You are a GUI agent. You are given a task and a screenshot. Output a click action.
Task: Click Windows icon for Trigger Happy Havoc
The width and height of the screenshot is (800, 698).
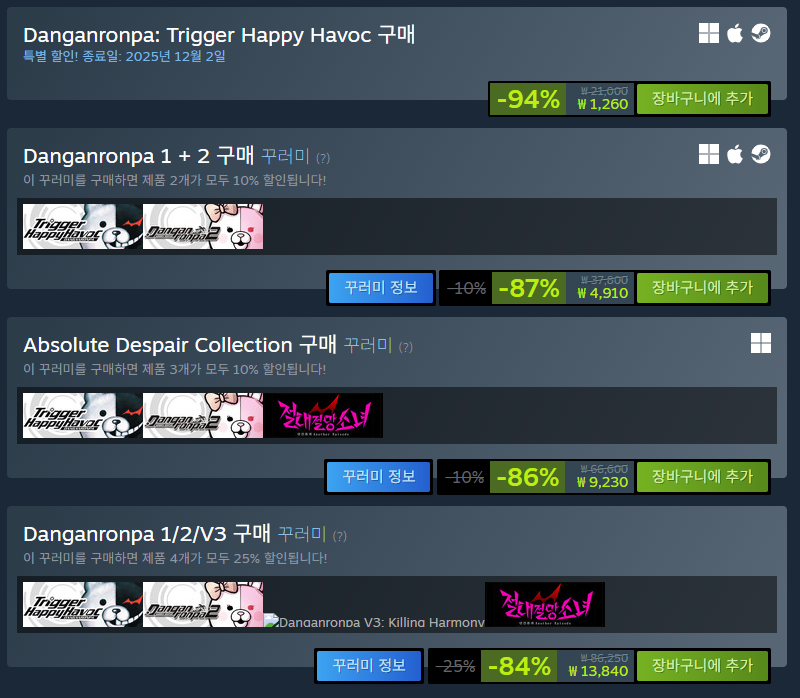[709, 34]
